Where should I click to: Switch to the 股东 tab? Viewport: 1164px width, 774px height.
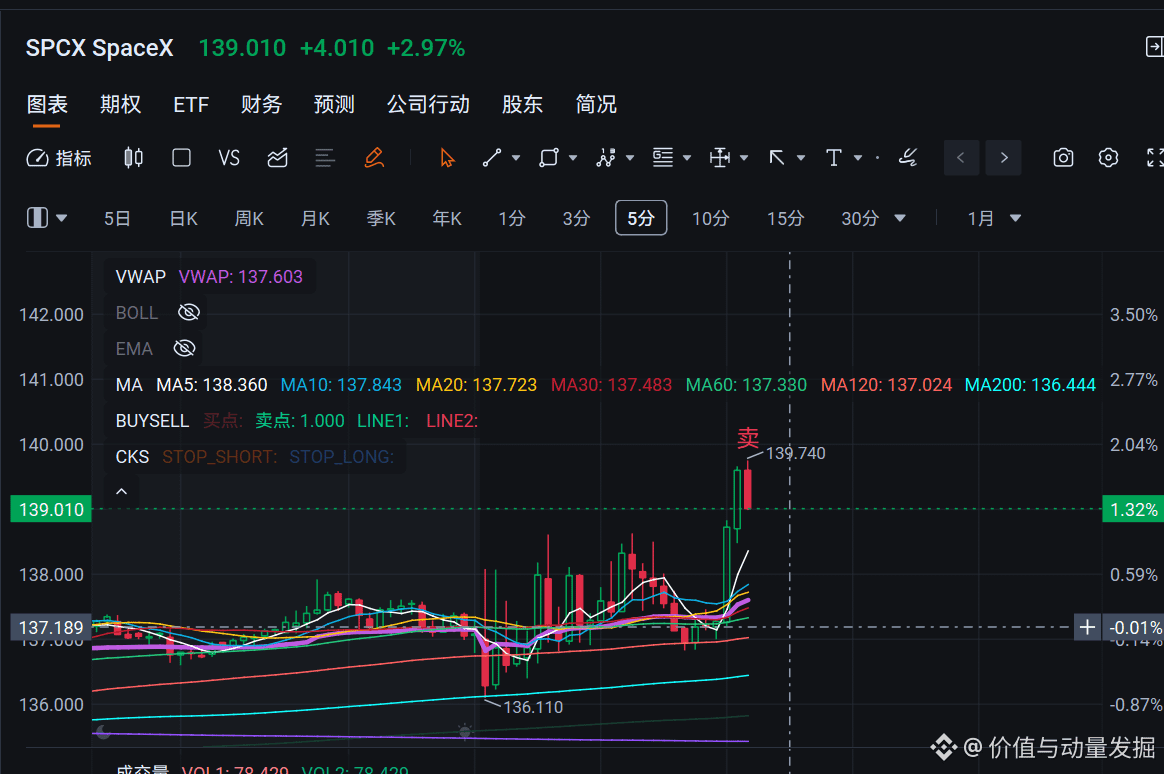[x=523, y=105]
